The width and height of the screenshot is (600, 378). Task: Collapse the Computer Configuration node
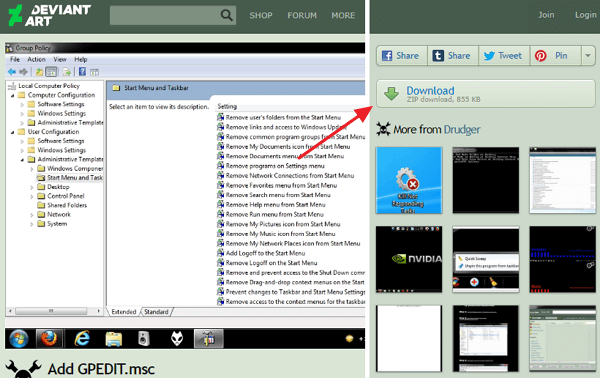point(12,95)
